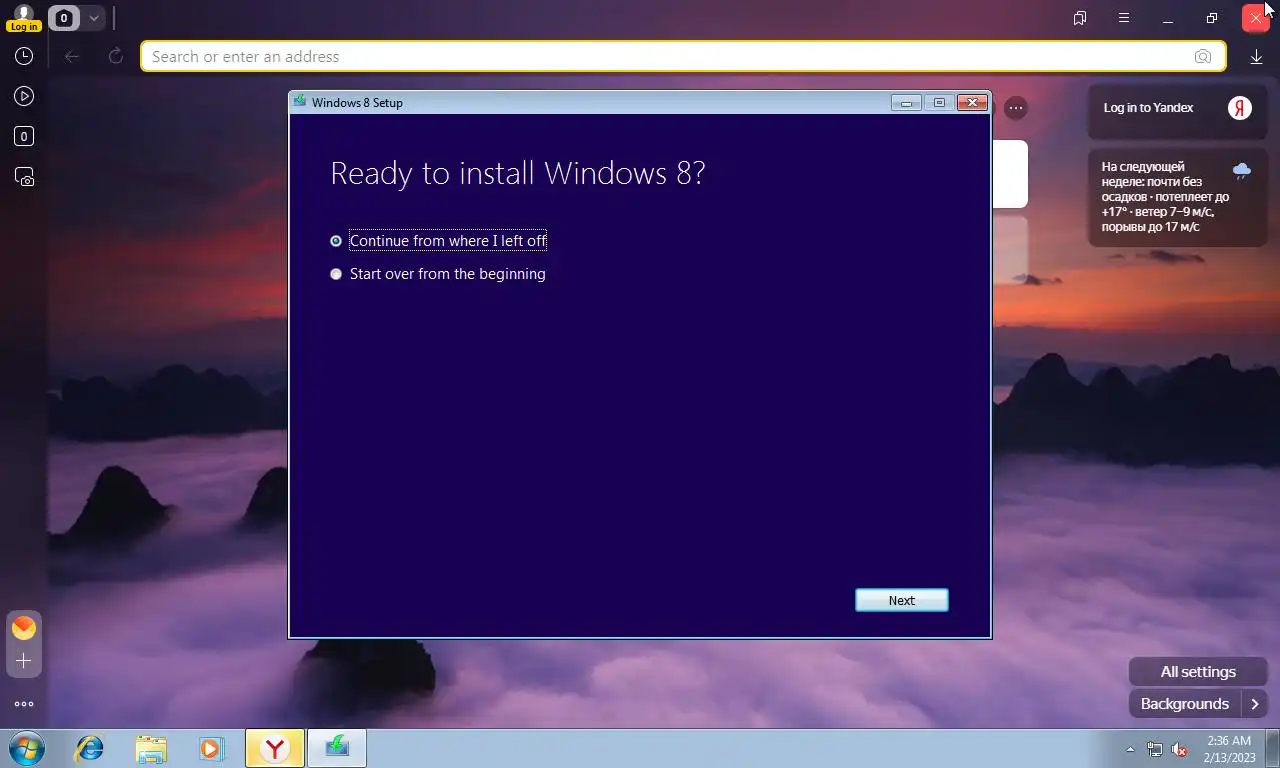Restore down the Yandex browser window
This screenshot has height=768, width=1280.
coord(1212,18)
